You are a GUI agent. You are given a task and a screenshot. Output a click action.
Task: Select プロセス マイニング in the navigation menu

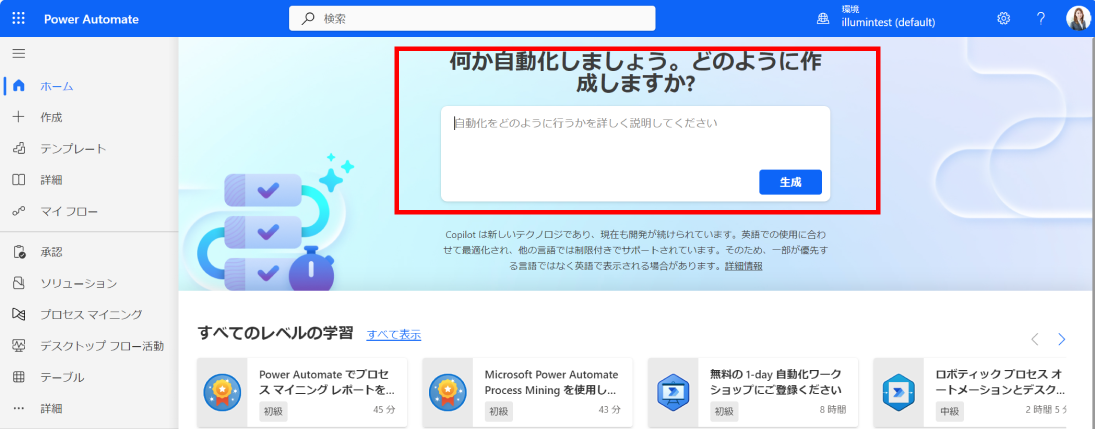91,314
